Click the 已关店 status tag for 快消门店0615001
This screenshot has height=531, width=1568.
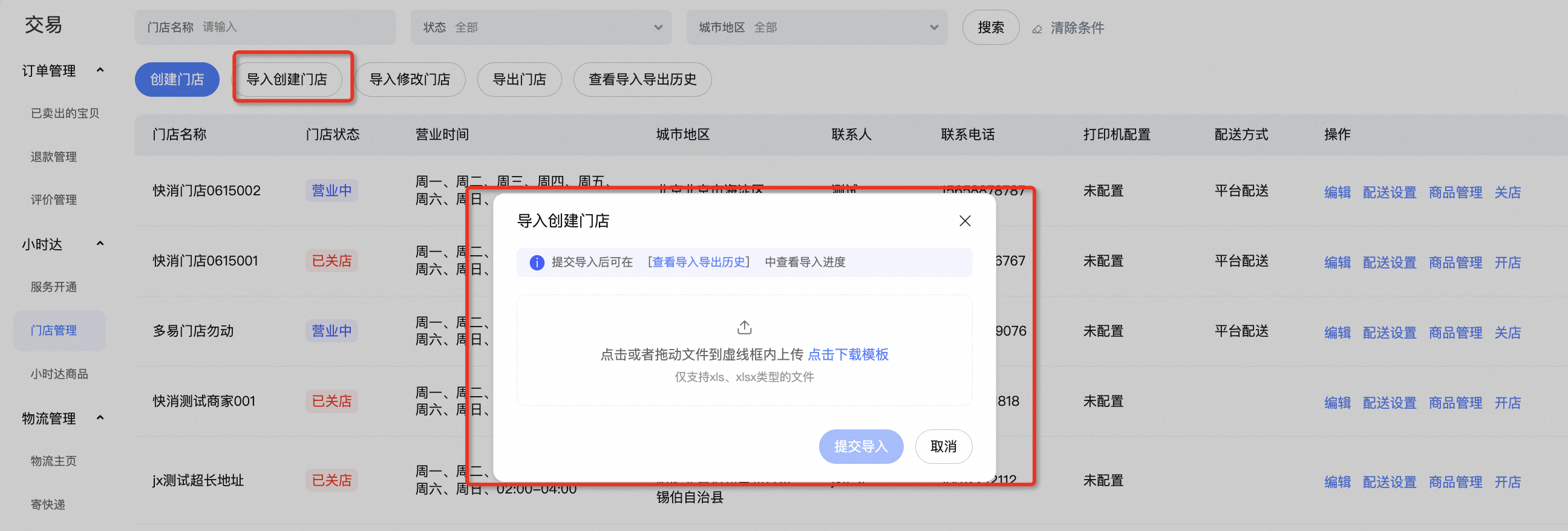click(332, 260)
